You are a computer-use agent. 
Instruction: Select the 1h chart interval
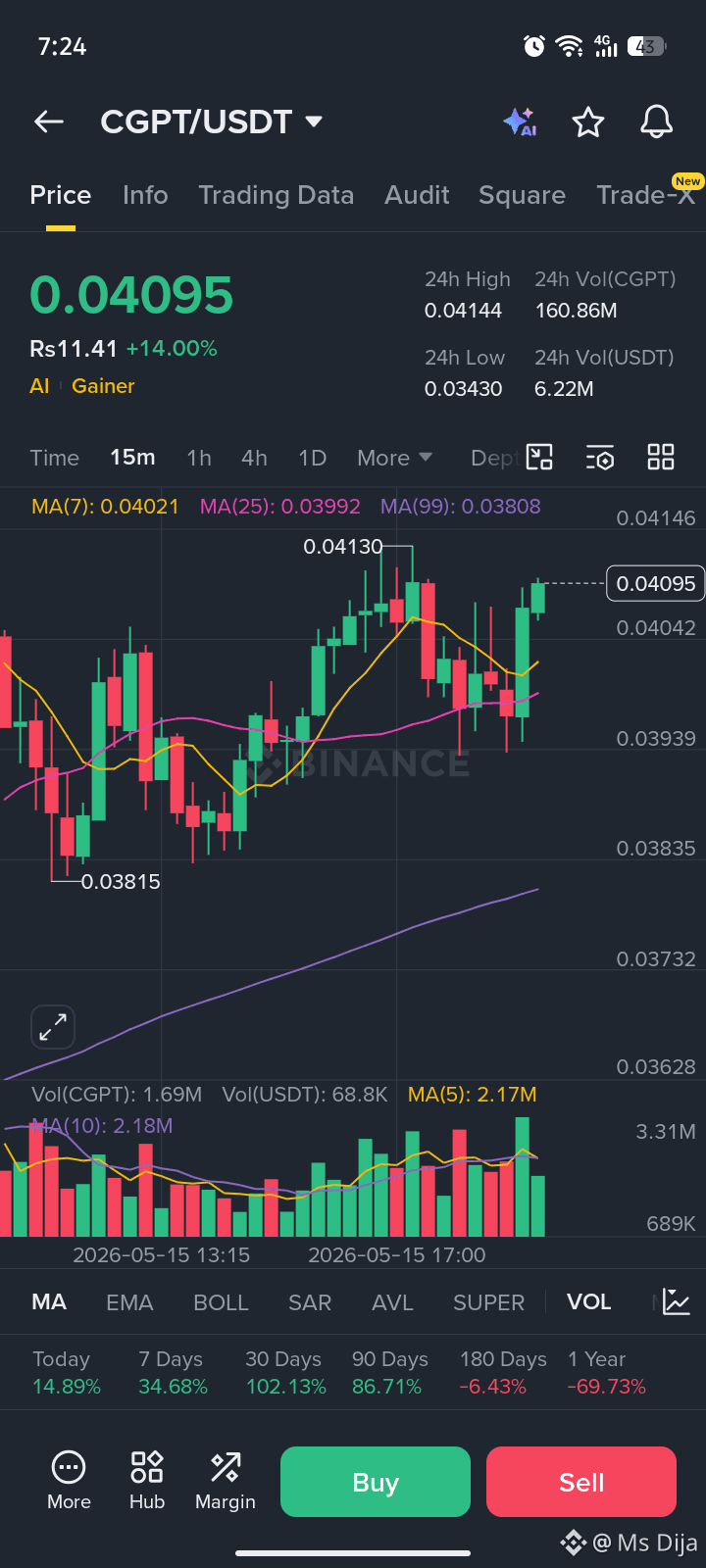point(199,458)
